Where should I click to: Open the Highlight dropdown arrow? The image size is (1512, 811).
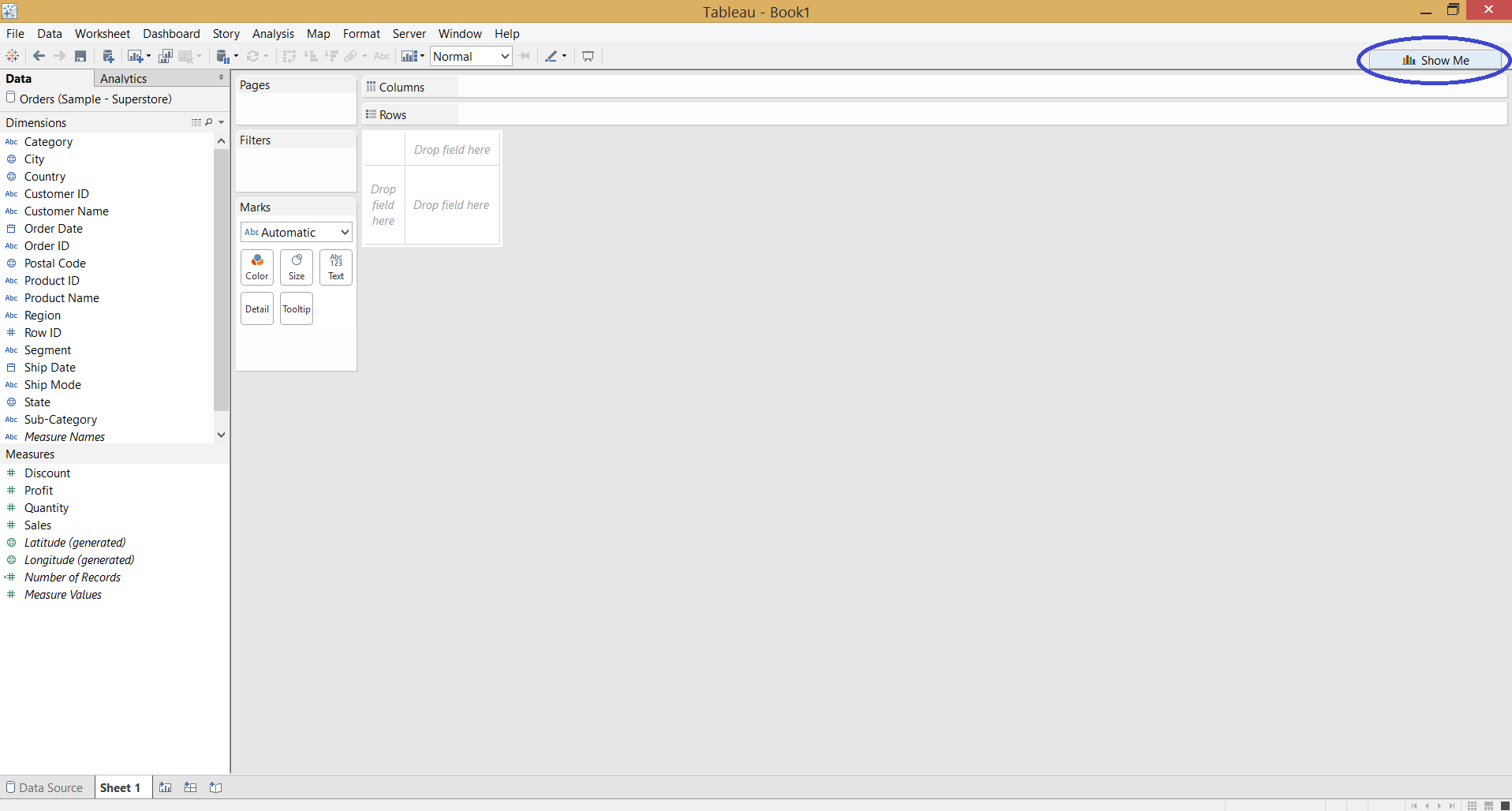[564, 56]
